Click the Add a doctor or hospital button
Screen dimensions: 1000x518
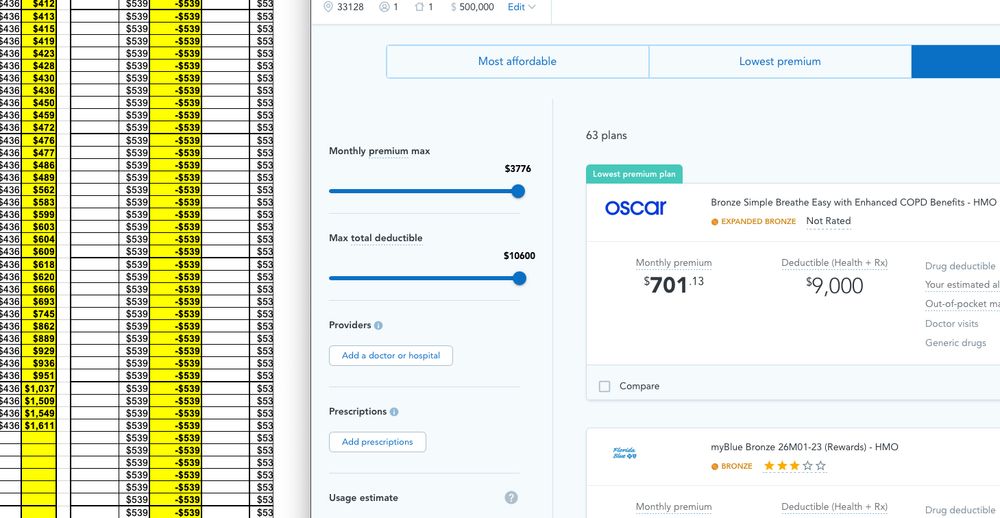tap(391, 355)
